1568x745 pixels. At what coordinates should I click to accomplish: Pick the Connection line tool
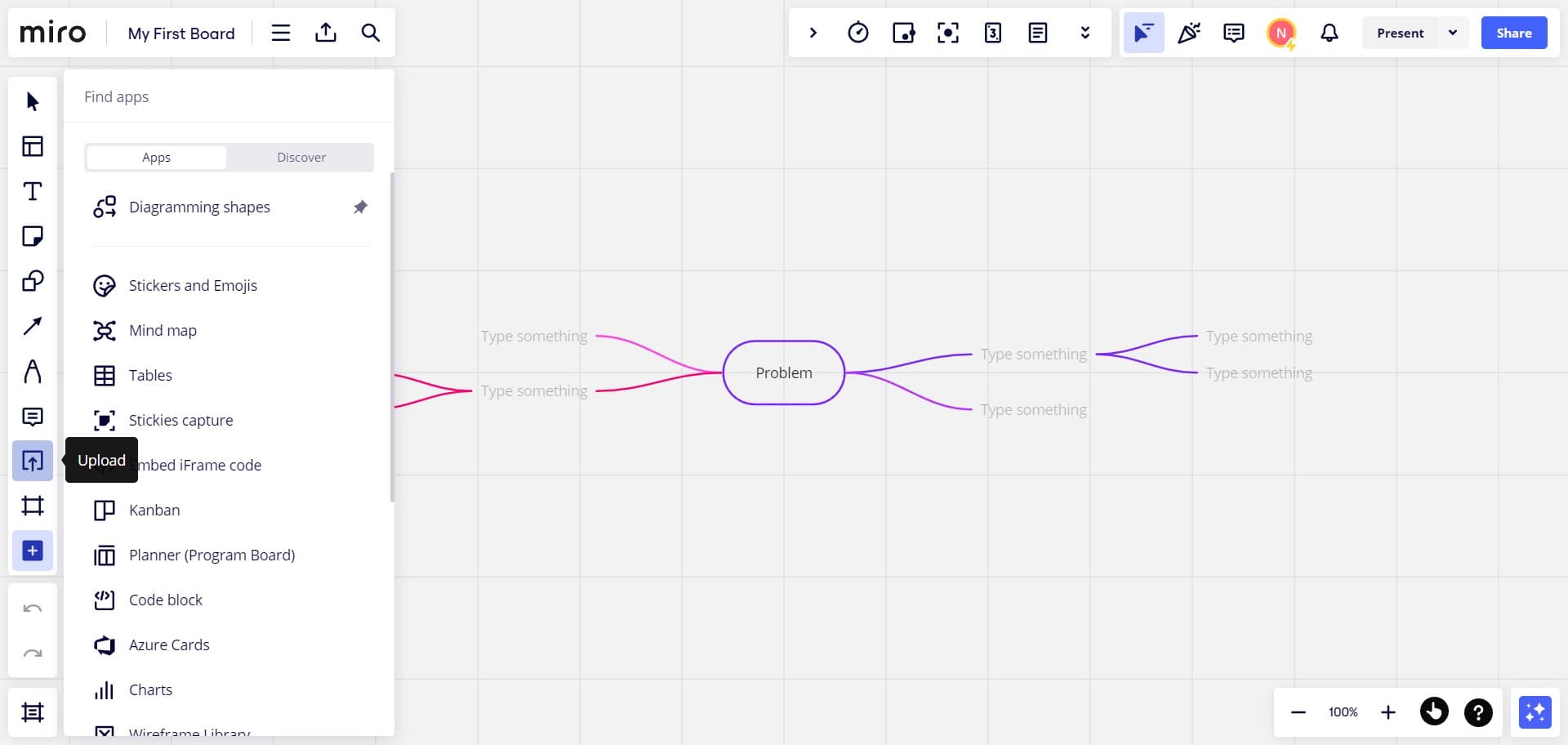[x=33, y=325]
